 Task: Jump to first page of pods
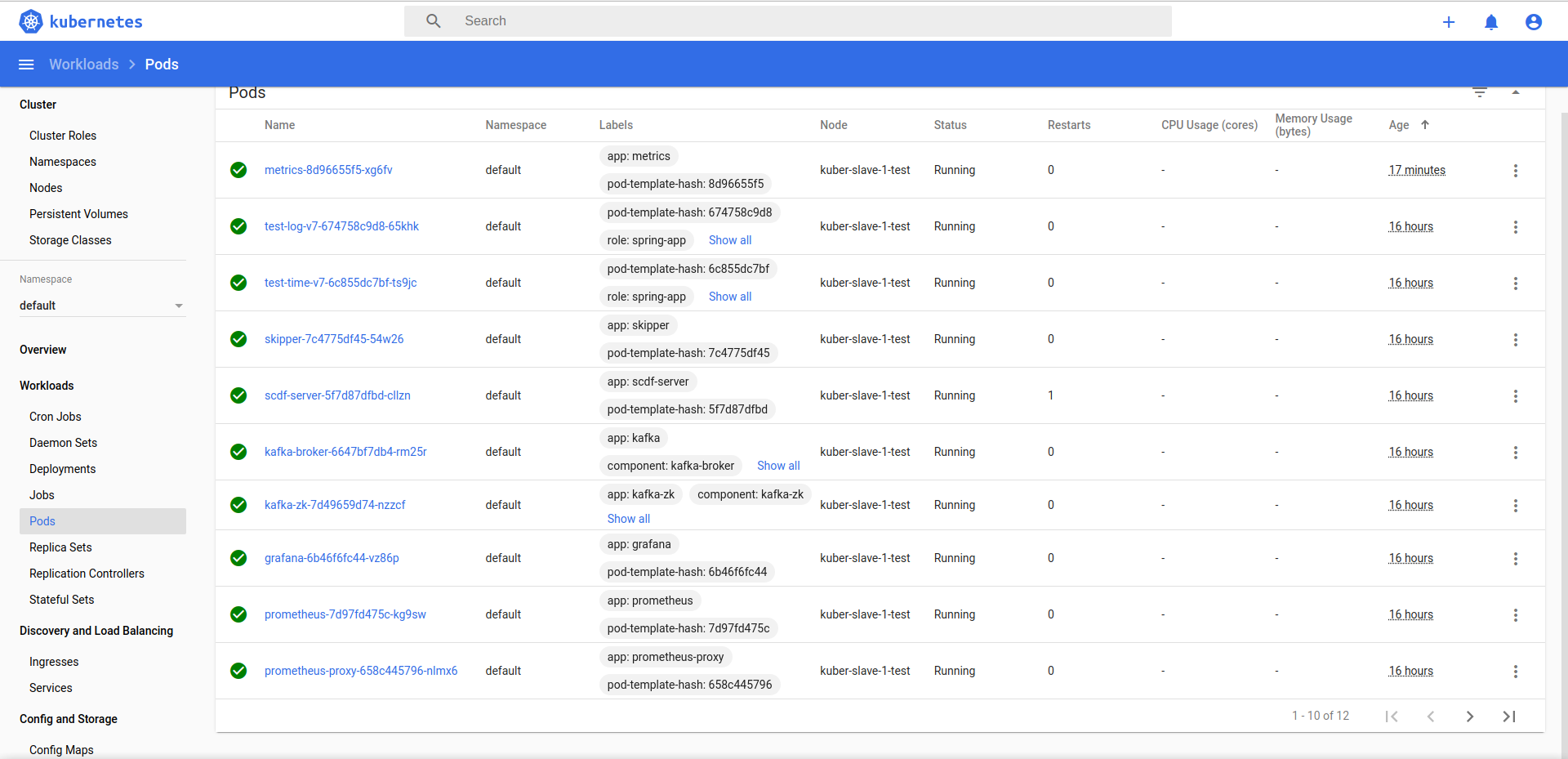pos(1392,717)
